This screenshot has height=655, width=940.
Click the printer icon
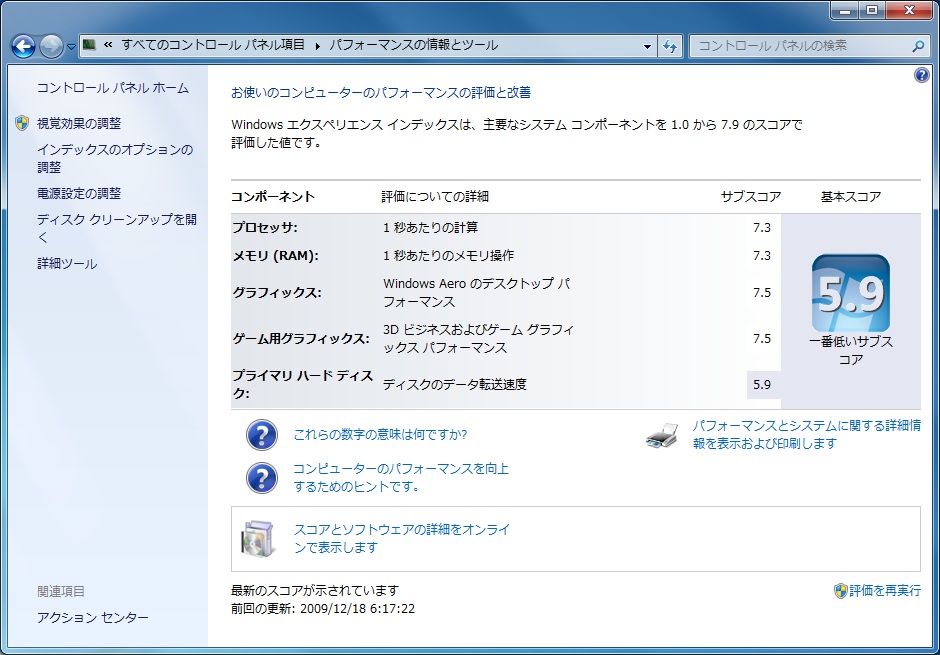point(662,436)
